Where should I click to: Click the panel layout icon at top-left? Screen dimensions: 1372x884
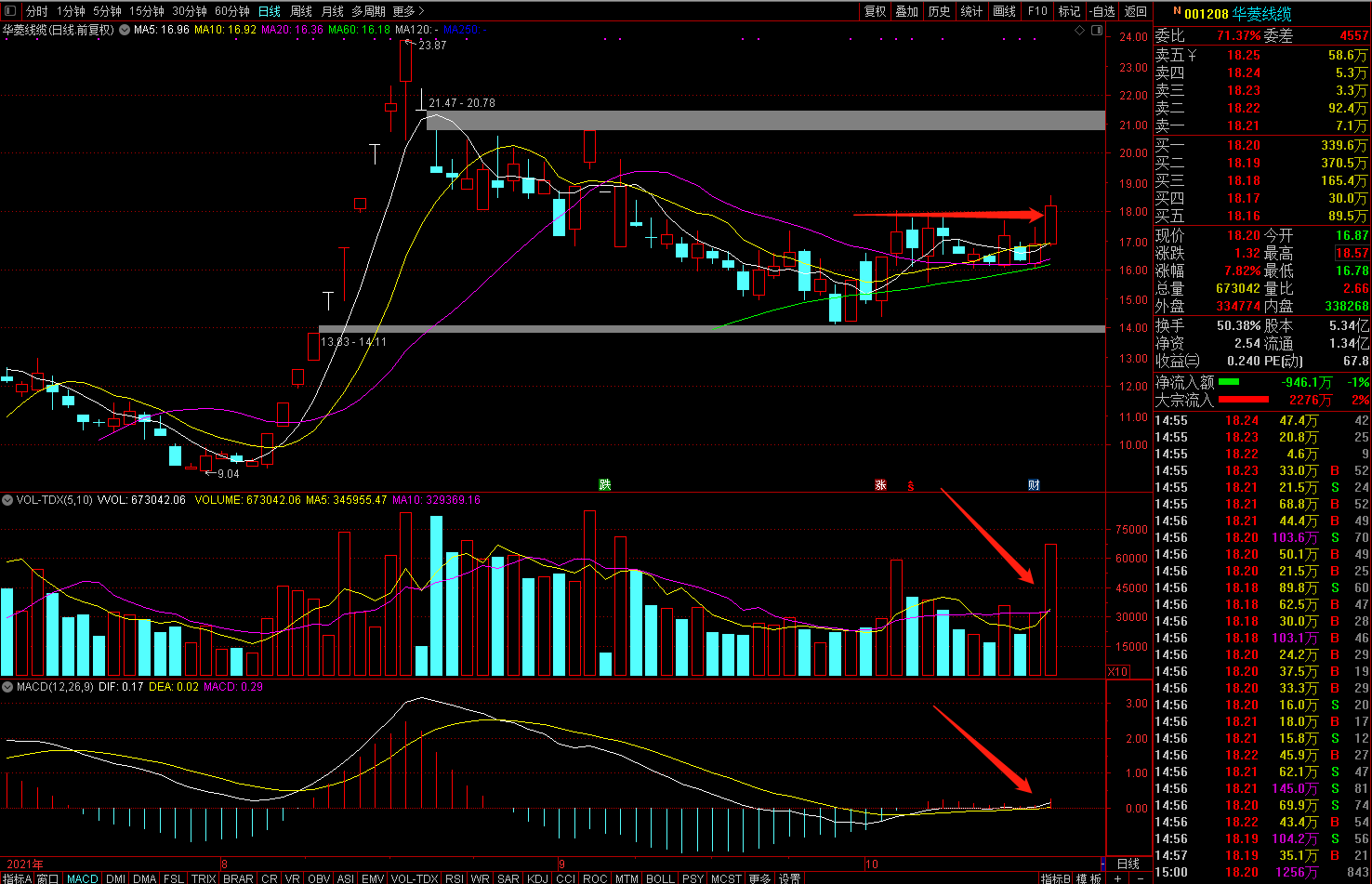point(10,11)
